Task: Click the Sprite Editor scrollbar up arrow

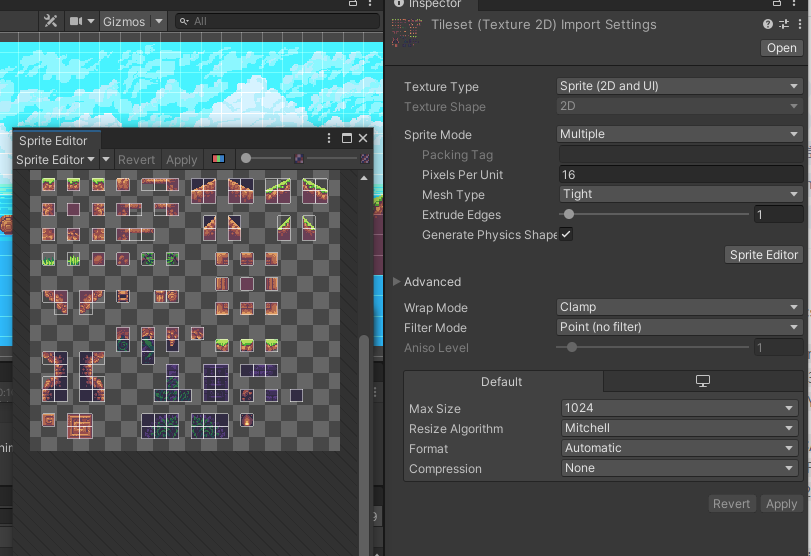Action: tap(364, 178)
